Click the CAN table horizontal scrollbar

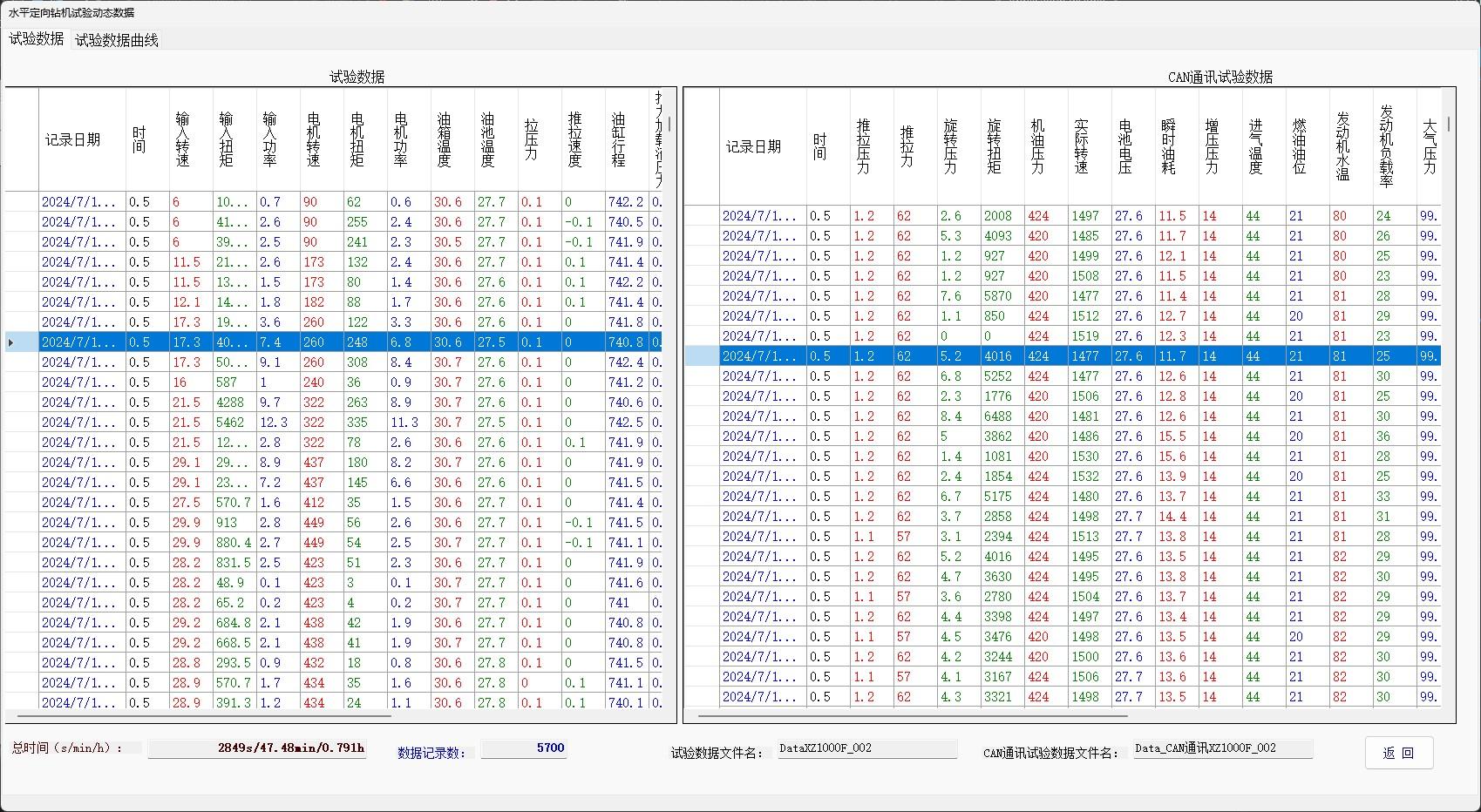click(913, 716)
